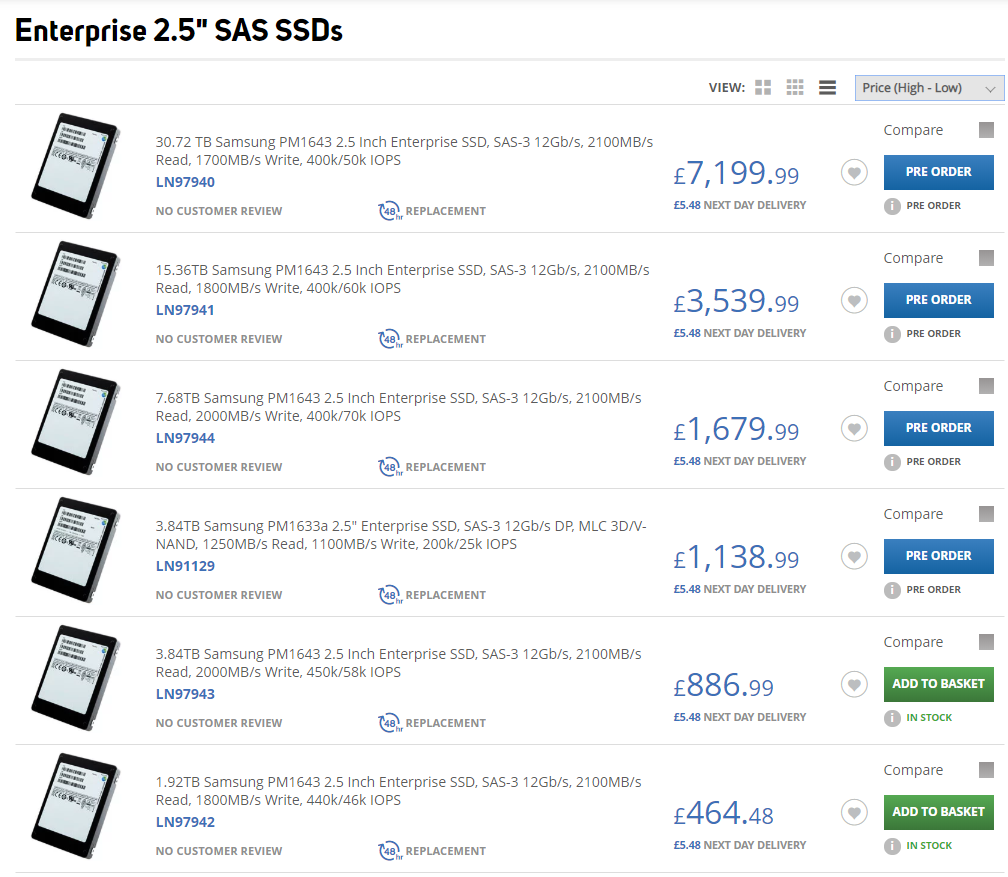Tick Compare checkbox for 30.72 TB PM1643
The width and height of the screenshot is (1008, 877).
coord(986,130)
